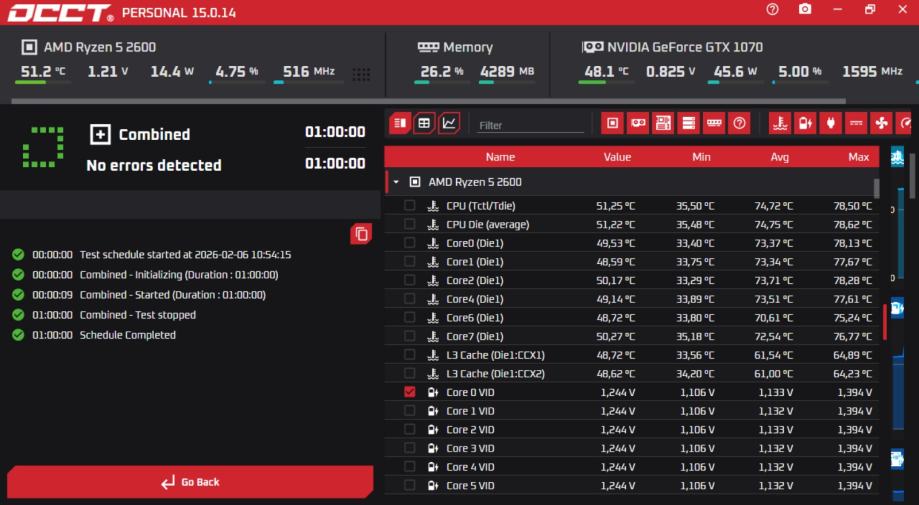The height and width of the screenshot is (505, 919).
Task: Click the Core1 (Die1) row name
Action: (x=475, y=261)
